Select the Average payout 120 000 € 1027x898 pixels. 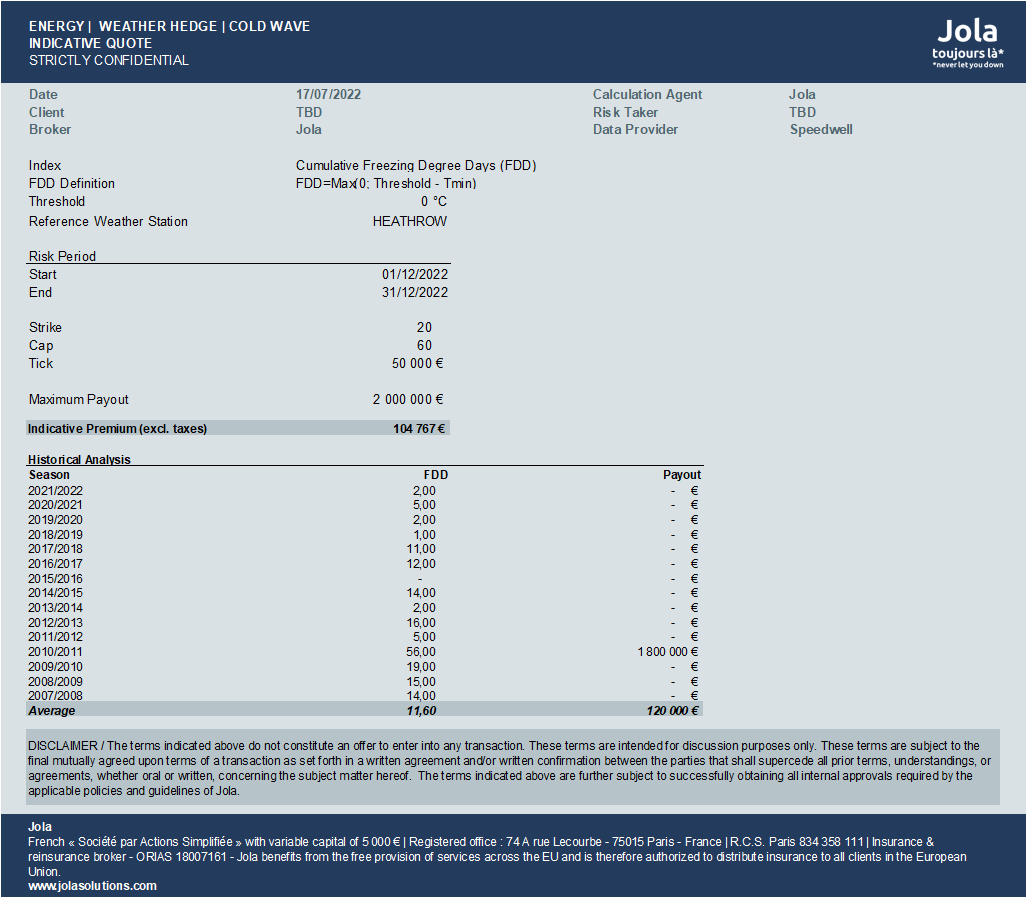click(672, 711)
